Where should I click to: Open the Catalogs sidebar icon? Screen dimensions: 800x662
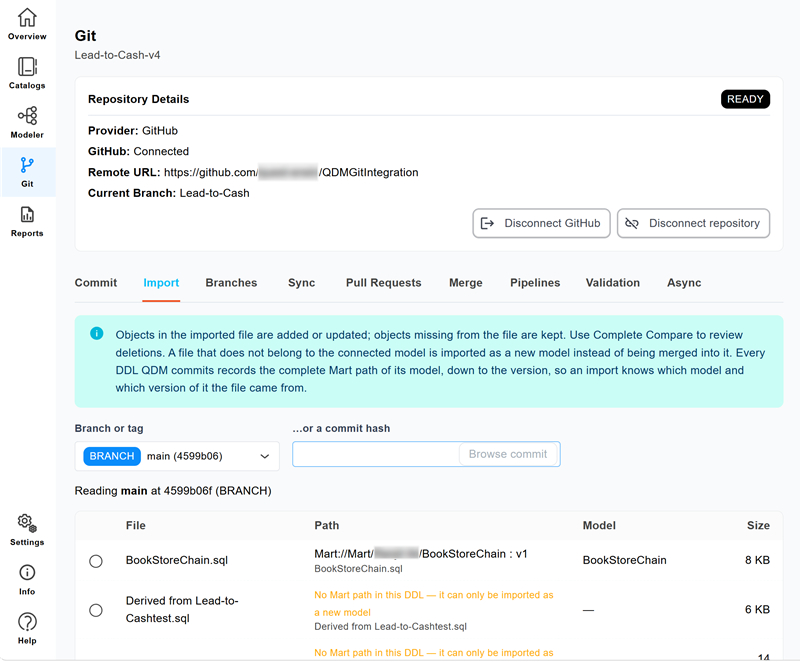(27, 67)
